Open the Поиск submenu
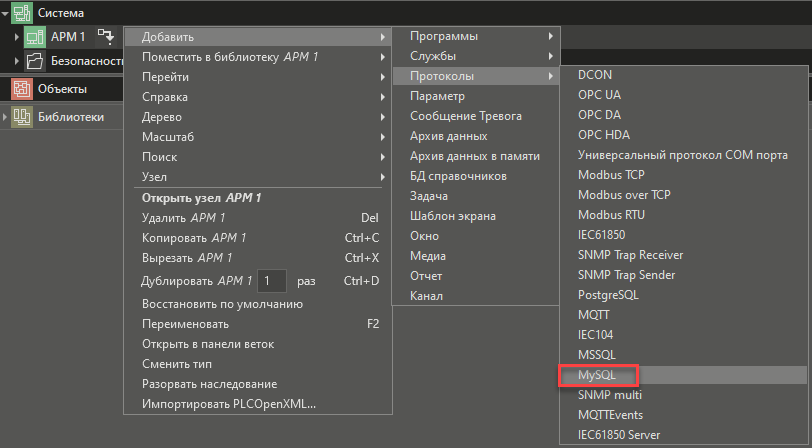This screenshot has width=812, height=448. (x=258, y=157)
